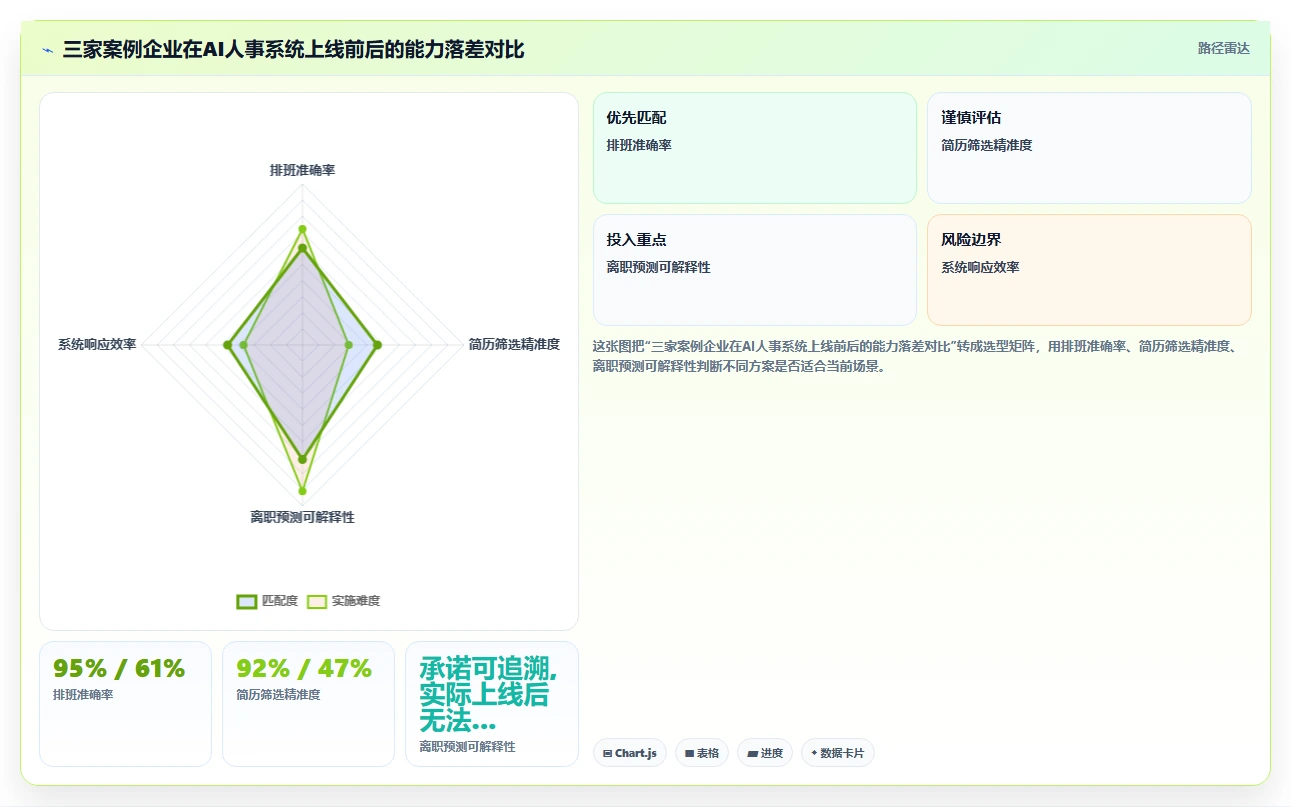
Task: Select the 表格 tag
Action: (x=702, y=753)
